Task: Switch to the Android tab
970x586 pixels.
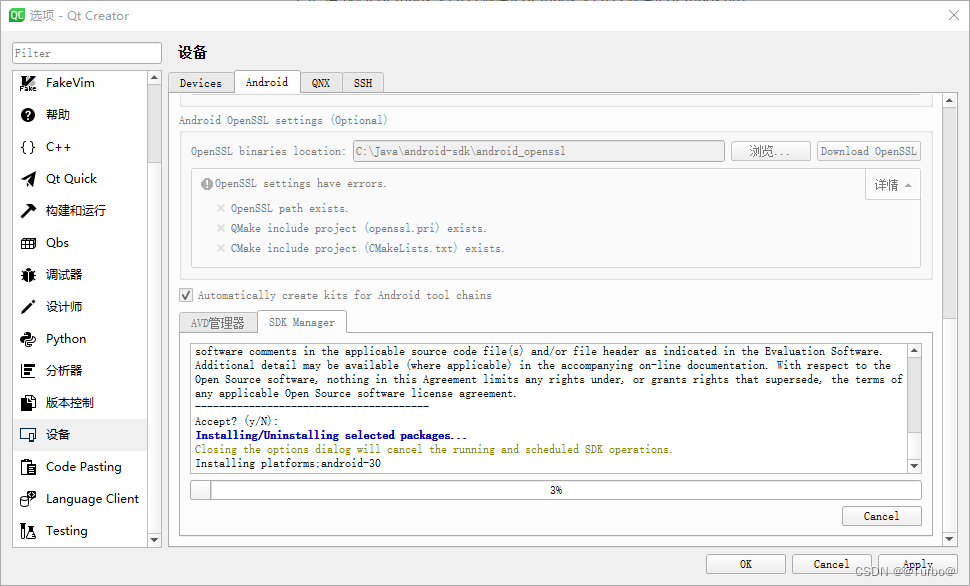Action: (x=267, y=82)
